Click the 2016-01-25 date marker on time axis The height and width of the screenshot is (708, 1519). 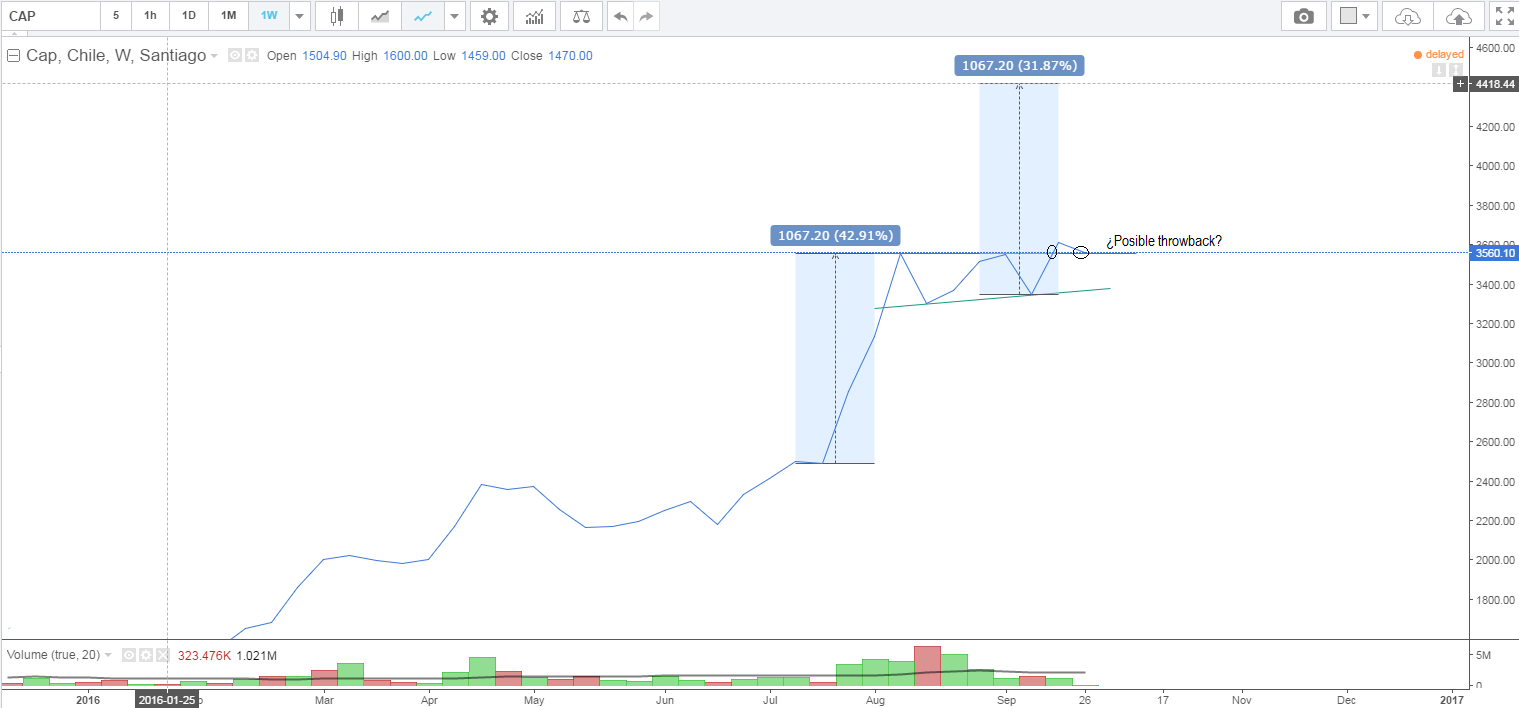tap(166, 699)
